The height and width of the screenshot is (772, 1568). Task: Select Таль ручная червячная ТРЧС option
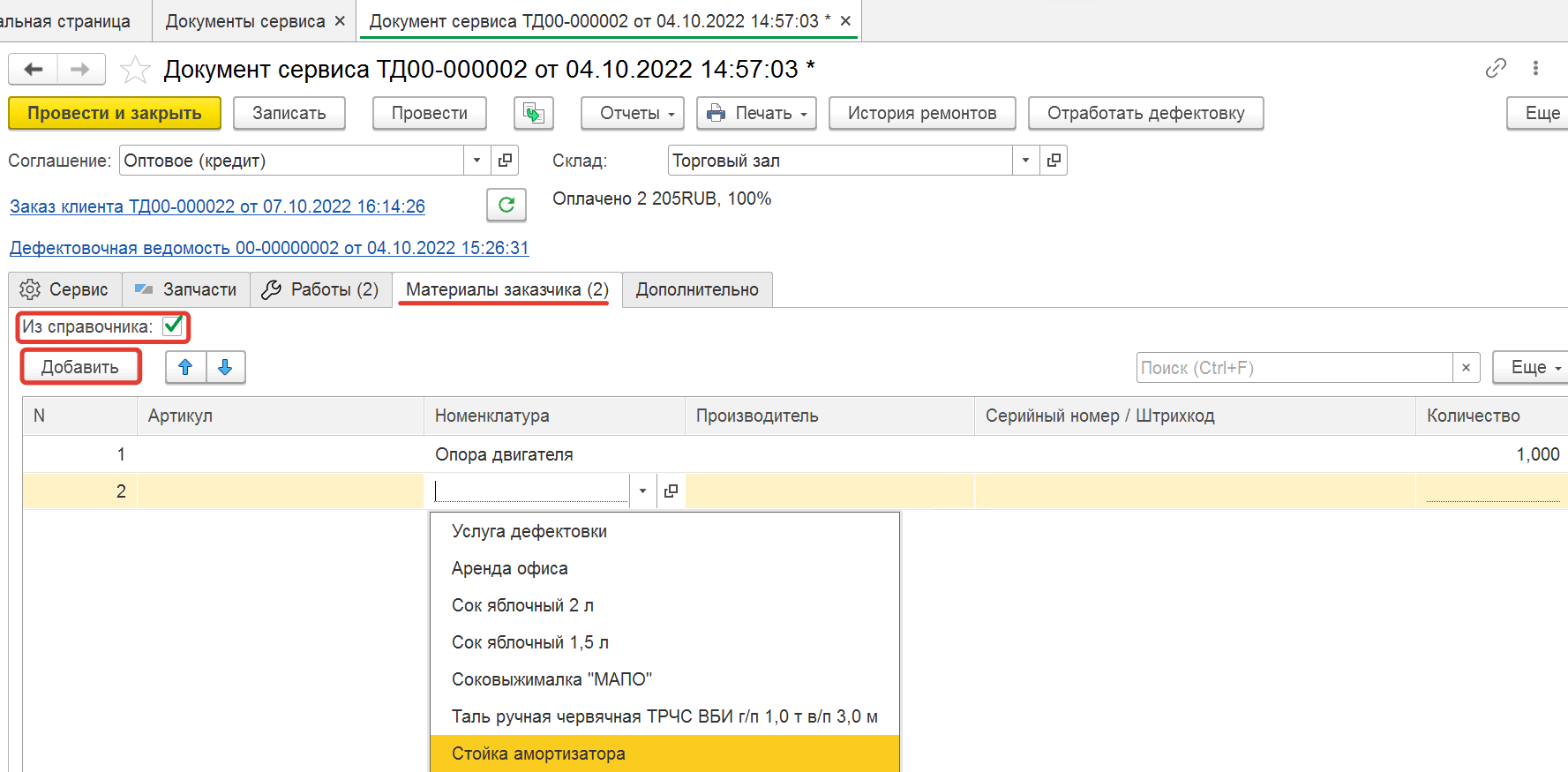pos(664,716)
